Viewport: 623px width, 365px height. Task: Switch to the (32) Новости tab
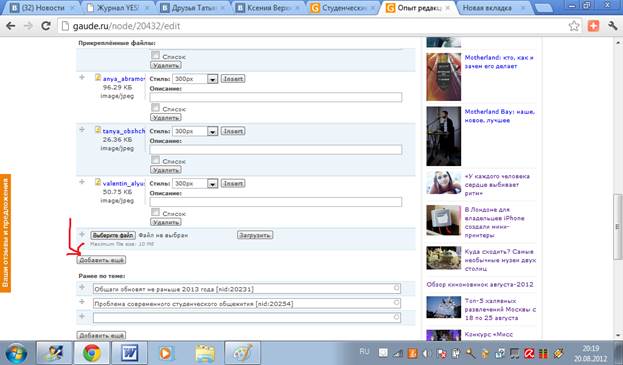[x=42, y=8]
